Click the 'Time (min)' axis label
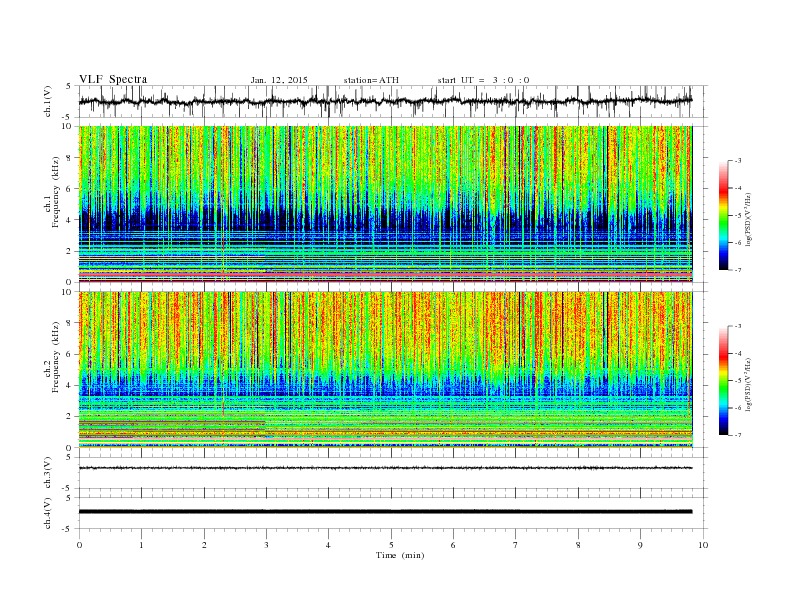This screenshot has height=612, width=792. (x=400, y=555)
